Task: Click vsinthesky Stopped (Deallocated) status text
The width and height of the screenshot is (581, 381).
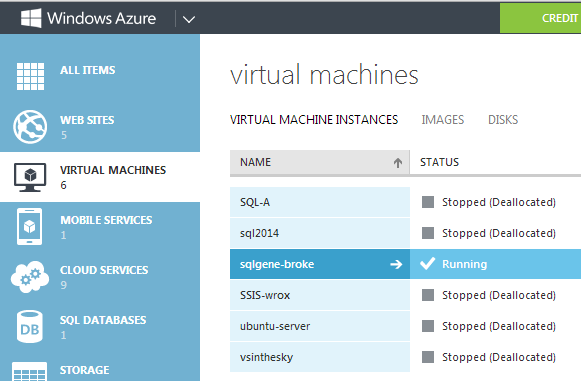Action: click(499, 358)
